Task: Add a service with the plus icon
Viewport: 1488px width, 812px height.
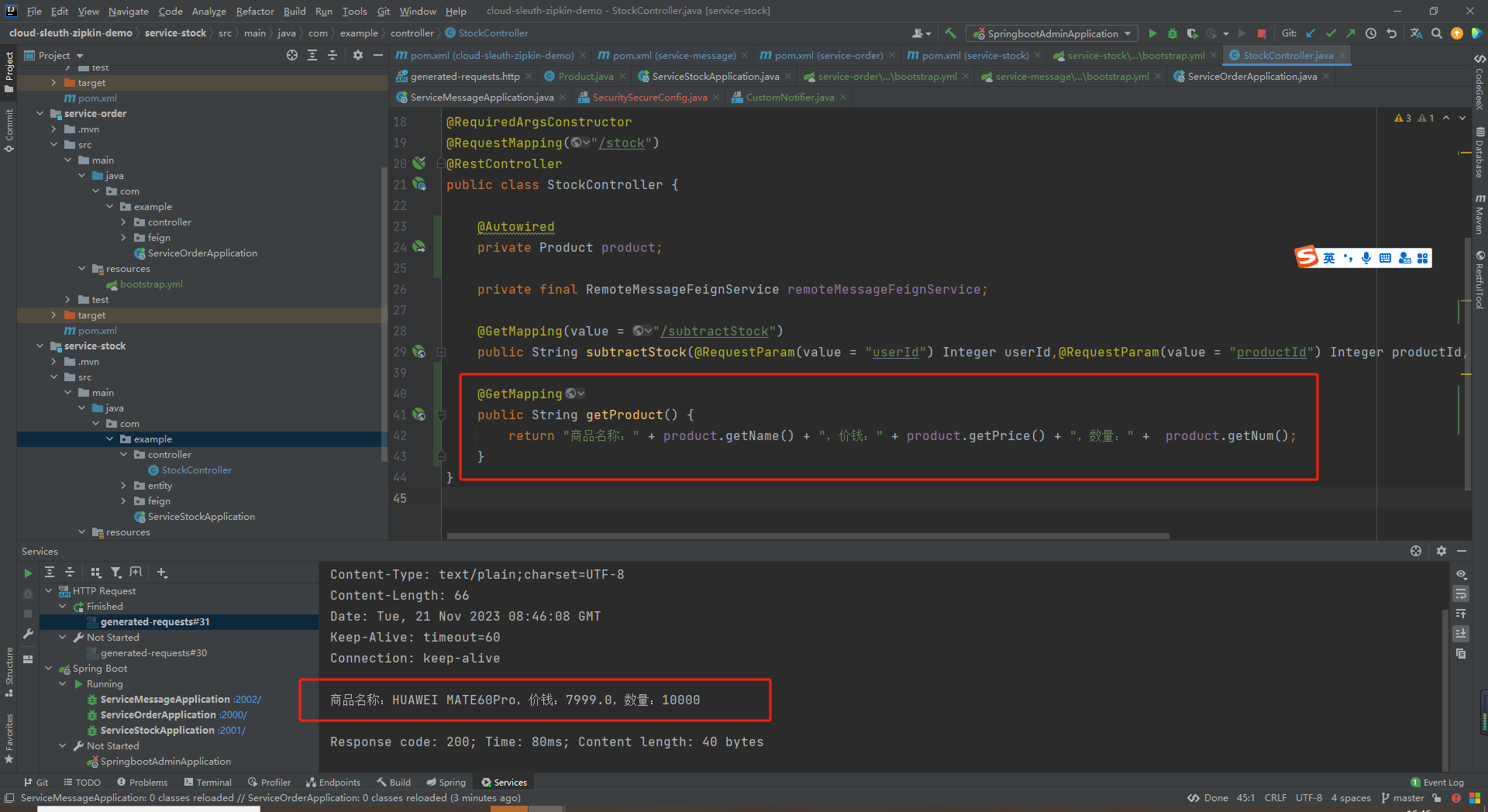Action: pos(162,572)
